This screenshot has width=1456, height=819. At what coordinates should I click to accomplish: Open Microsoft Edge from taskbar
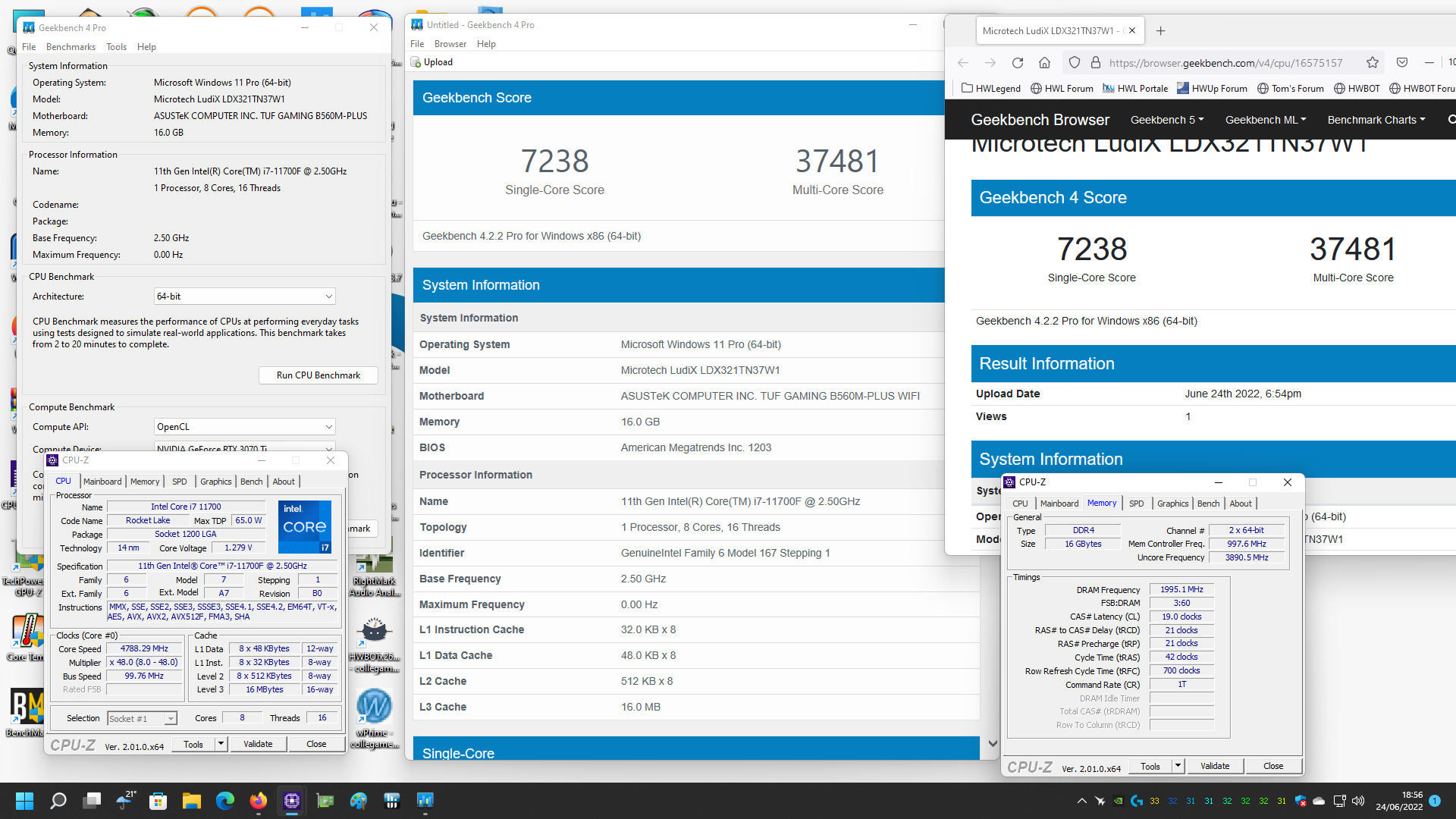[x=225, y=801]
